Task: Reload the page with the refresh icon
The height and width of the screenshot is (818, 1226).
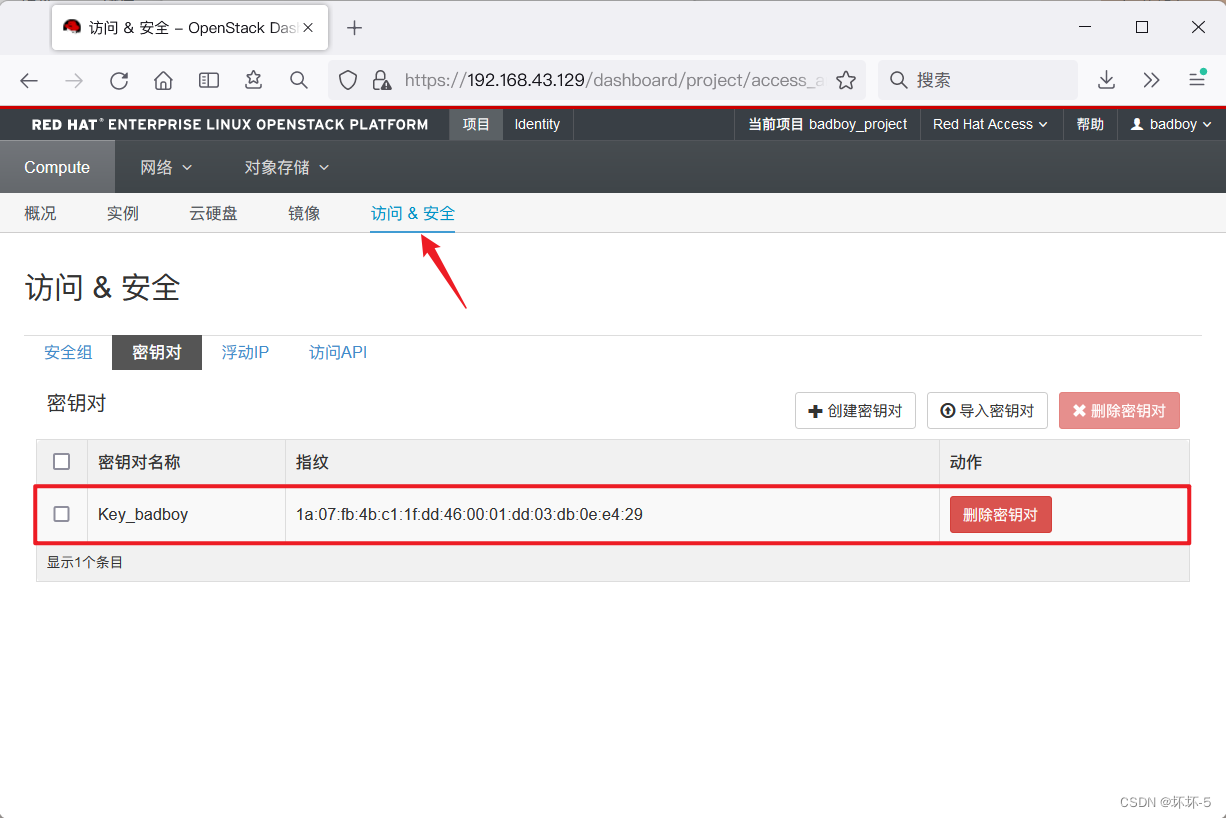Action: click(119, 80)
